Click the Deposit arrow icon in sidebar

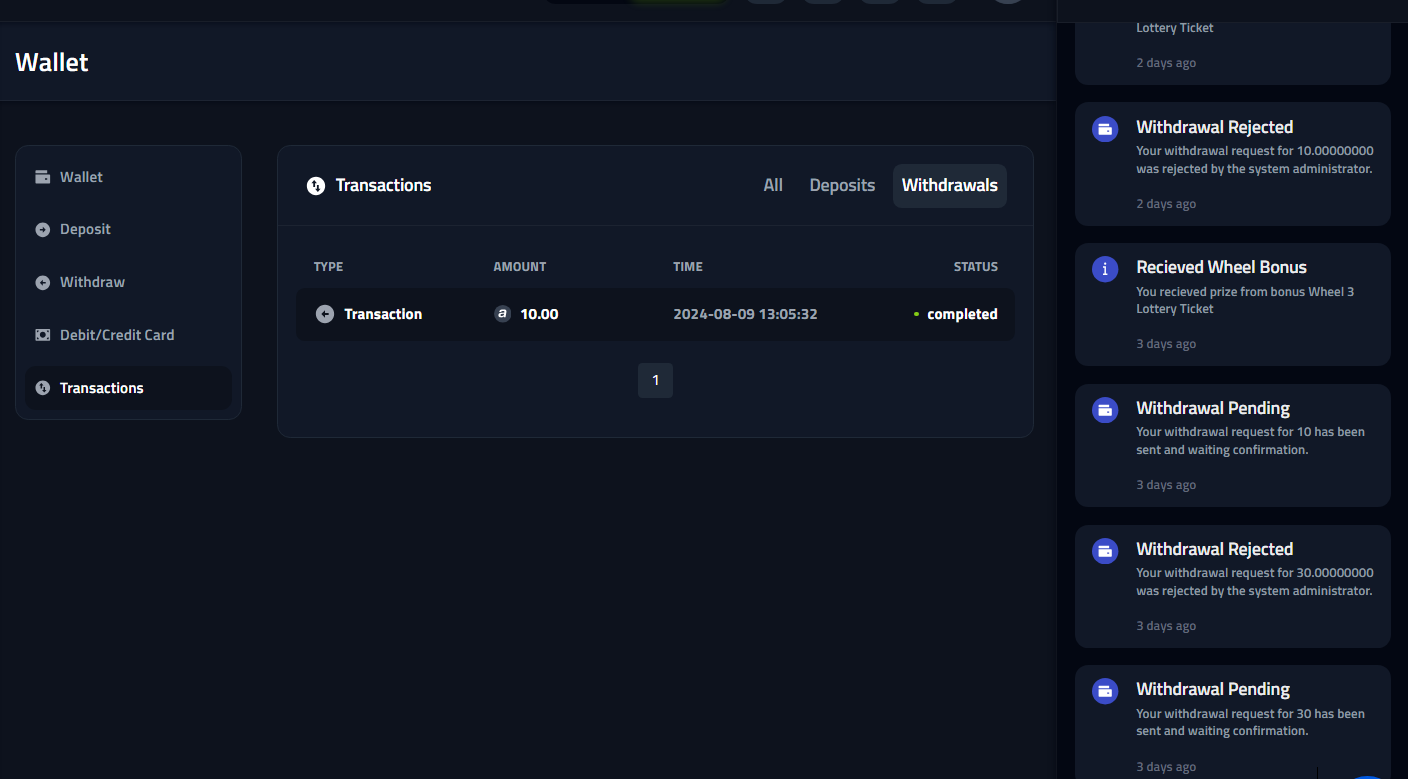(42, 230)
